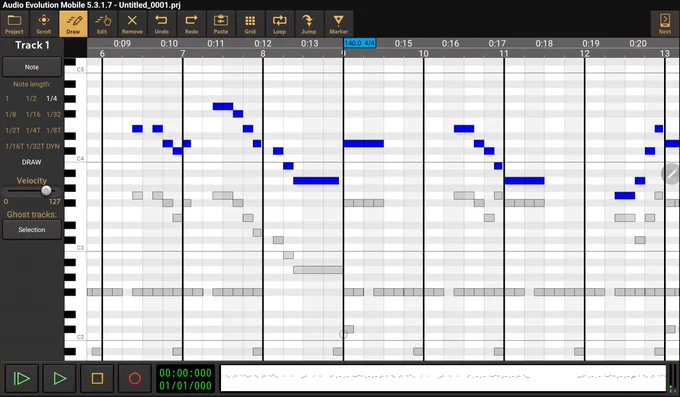Choose DYN dynamic note length
The width and height of the screenshot is (680, 397).
[x=53, y=146]
